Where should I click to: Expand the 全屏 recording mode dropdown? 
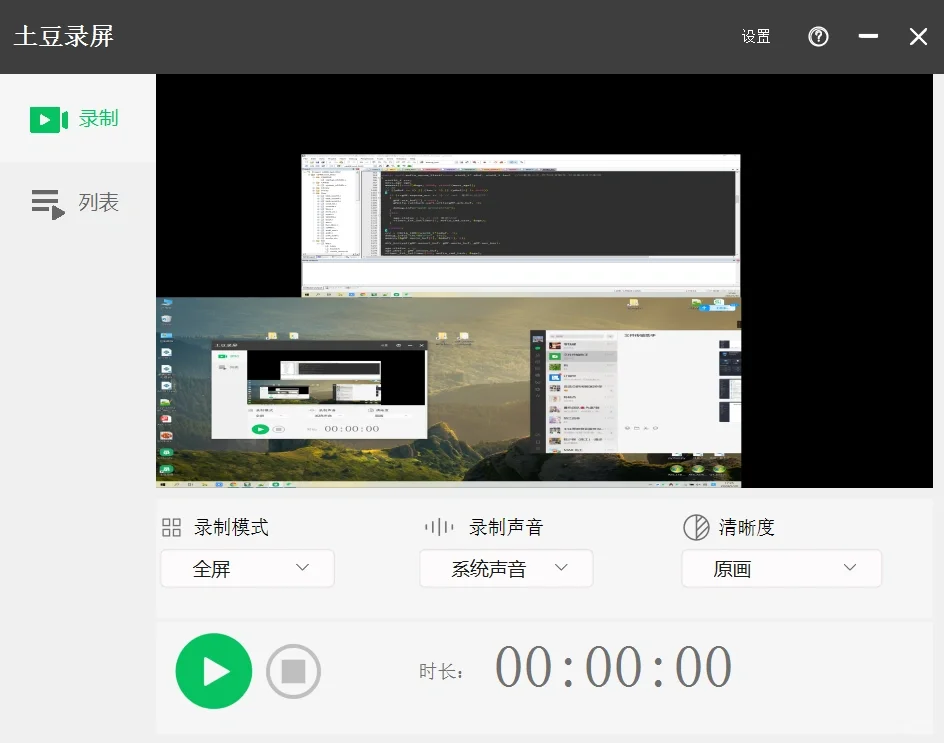click(247, 568)
